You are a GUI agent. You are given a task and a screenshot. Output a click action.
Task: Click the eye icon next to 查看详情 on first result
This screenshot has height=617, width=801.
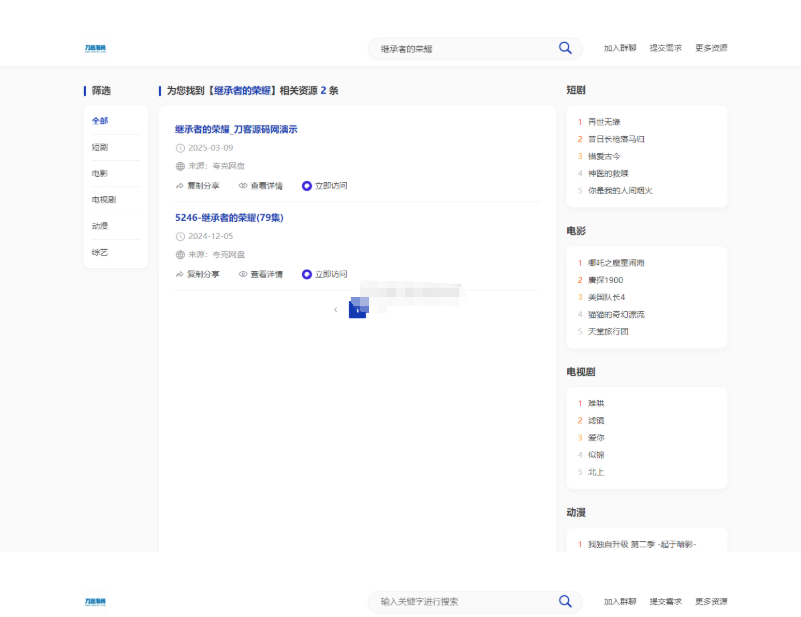coord(242,185)
